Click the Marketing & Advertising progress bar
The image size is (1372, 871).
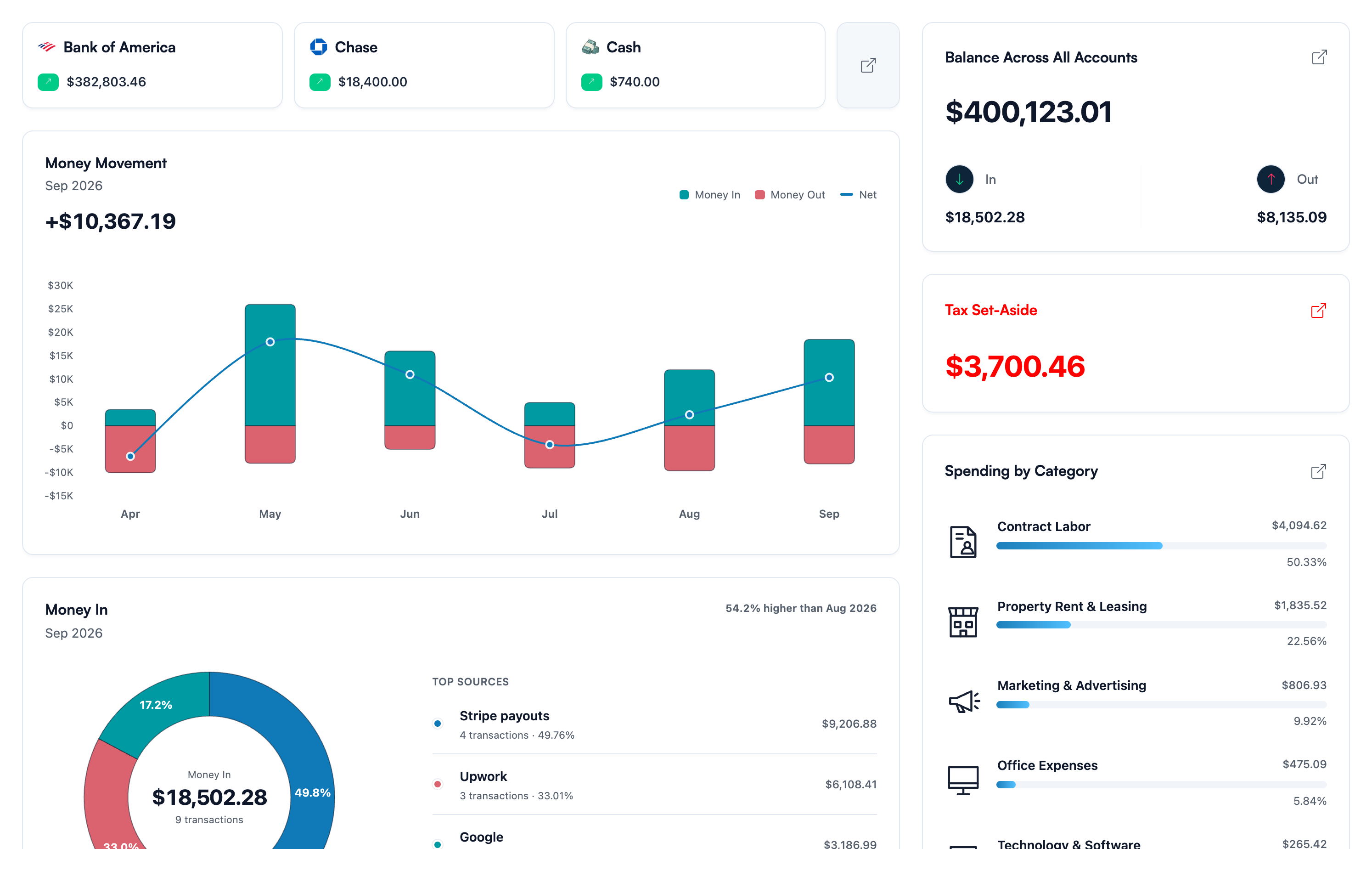click(1161, 705)
